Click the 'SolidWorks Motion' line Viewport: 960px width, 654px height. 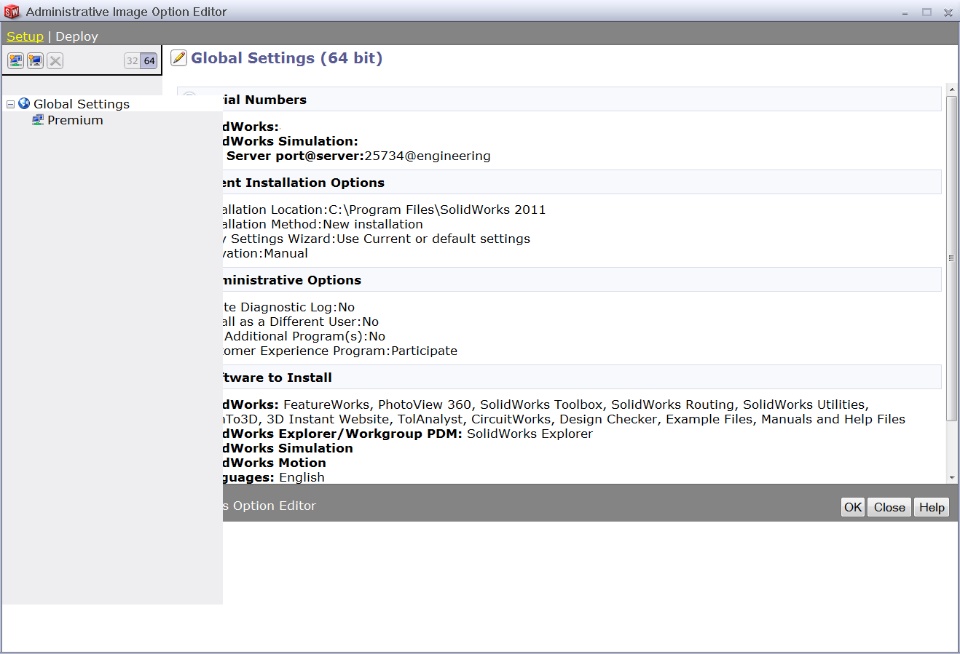click(x=274, y=463)
